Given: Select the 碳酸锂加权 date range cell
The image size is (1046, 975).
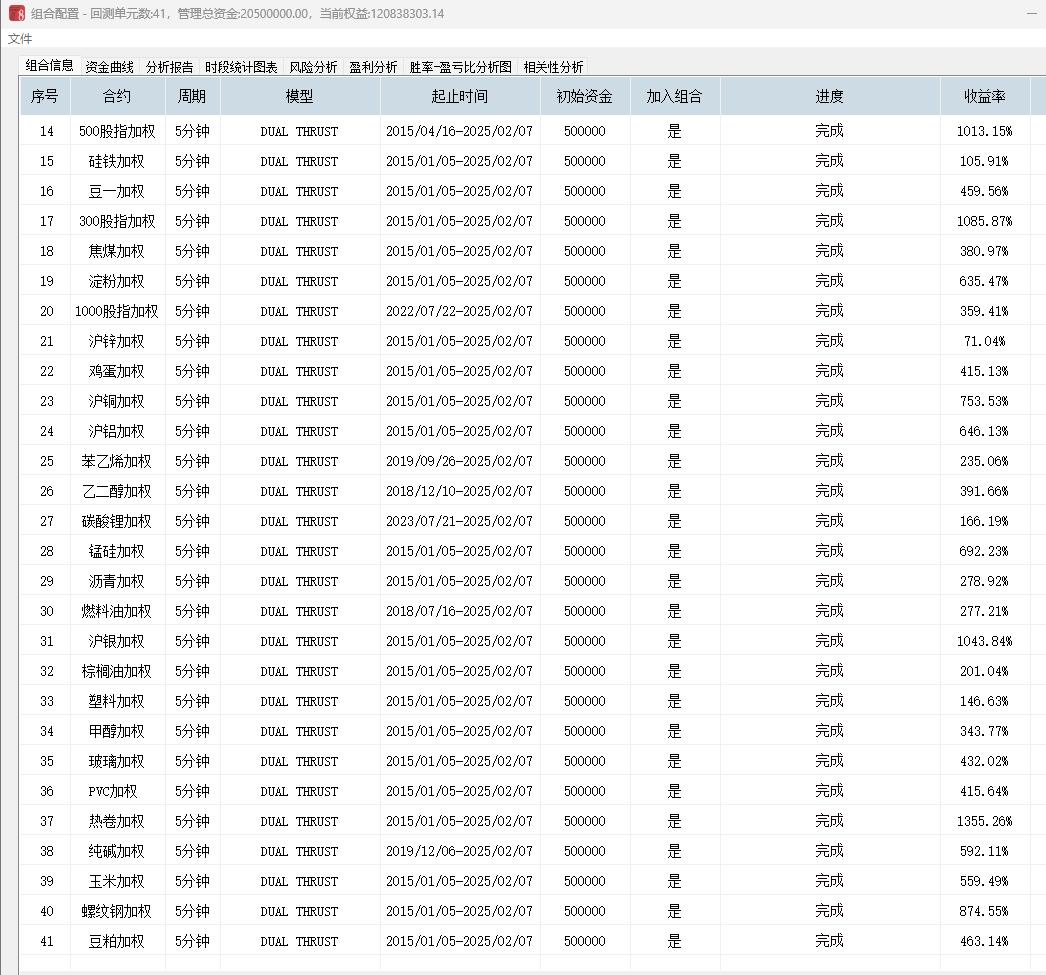Looking at the screenshot, I should coord(459,521).
